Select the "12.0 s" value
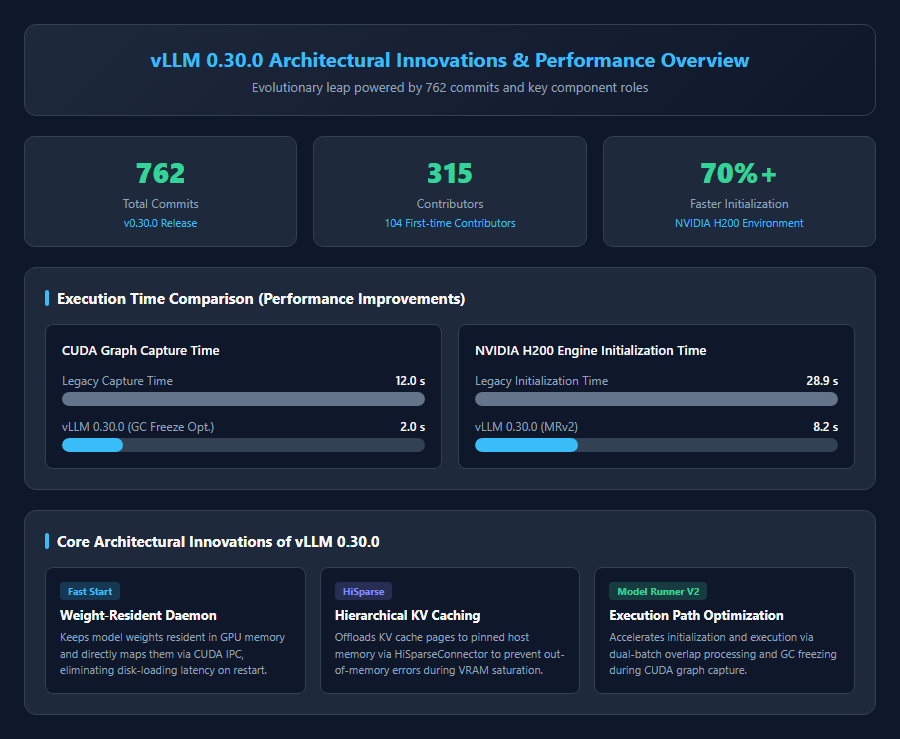 pyautogui.click(x=410, y=381)
